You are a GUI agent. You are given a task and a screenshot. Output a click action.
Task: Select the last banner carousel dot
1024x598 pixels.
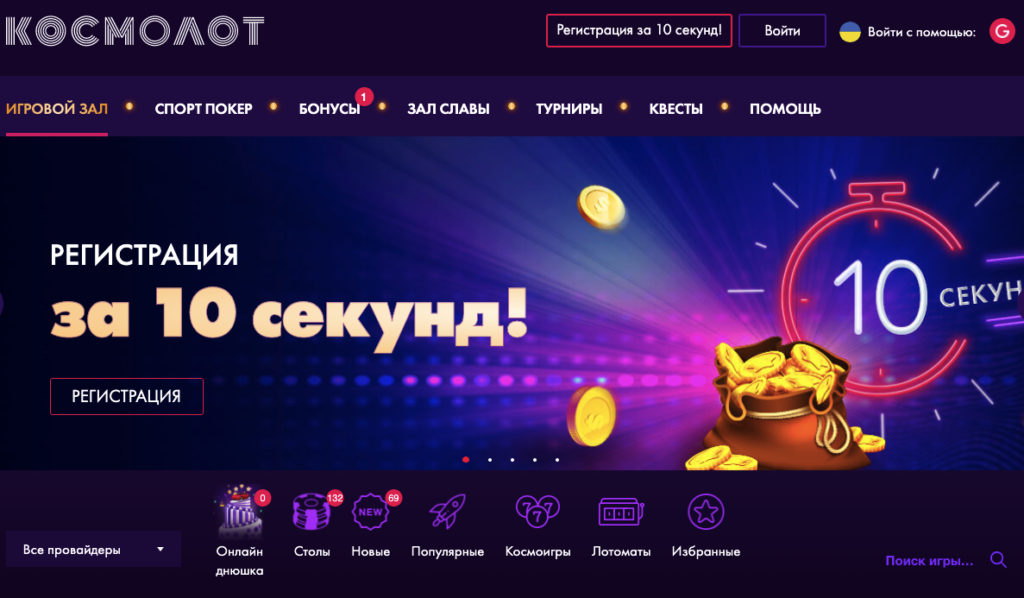(x=557, y=460)
